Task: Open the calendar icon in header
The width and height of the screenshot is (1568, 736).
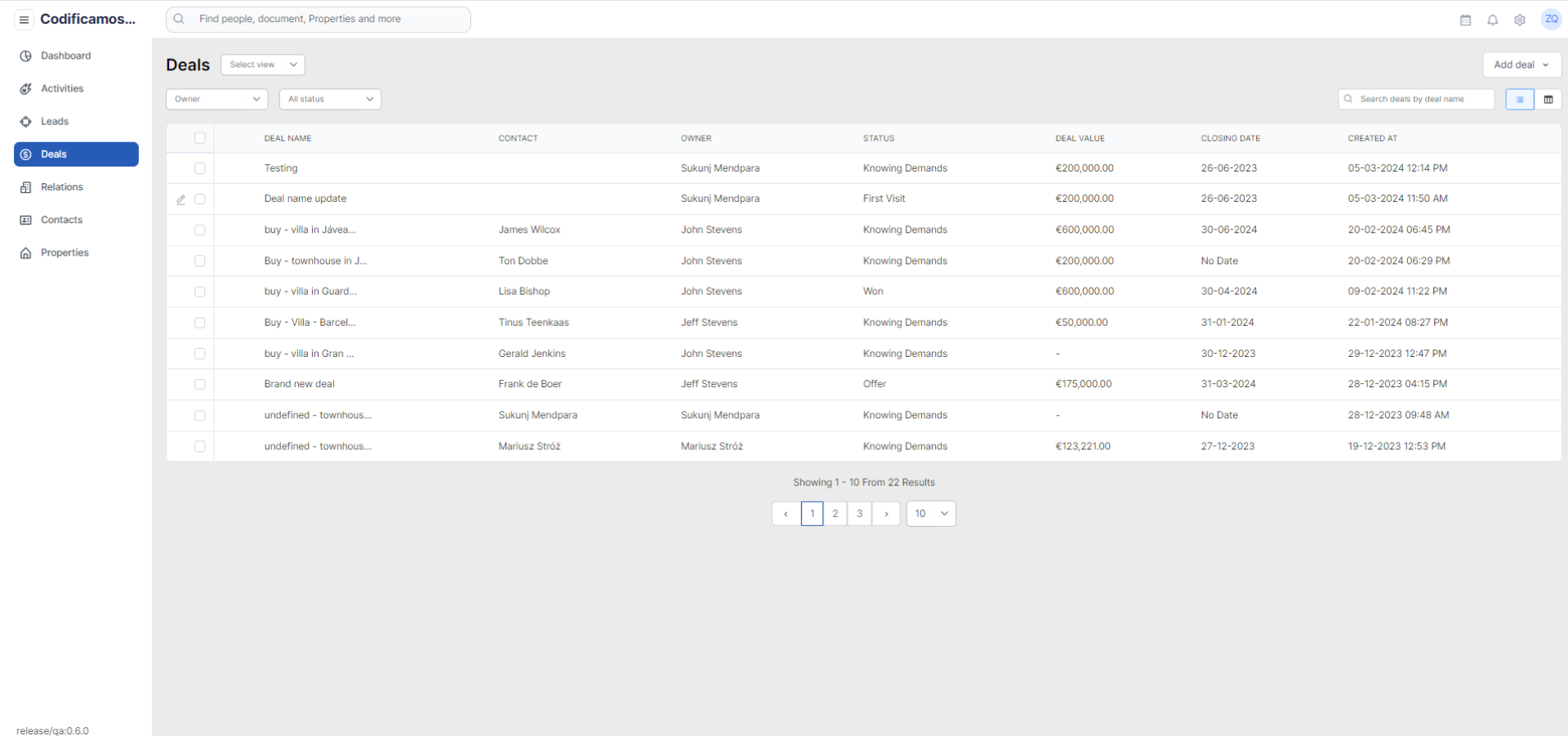Action: pos(1465,20)
